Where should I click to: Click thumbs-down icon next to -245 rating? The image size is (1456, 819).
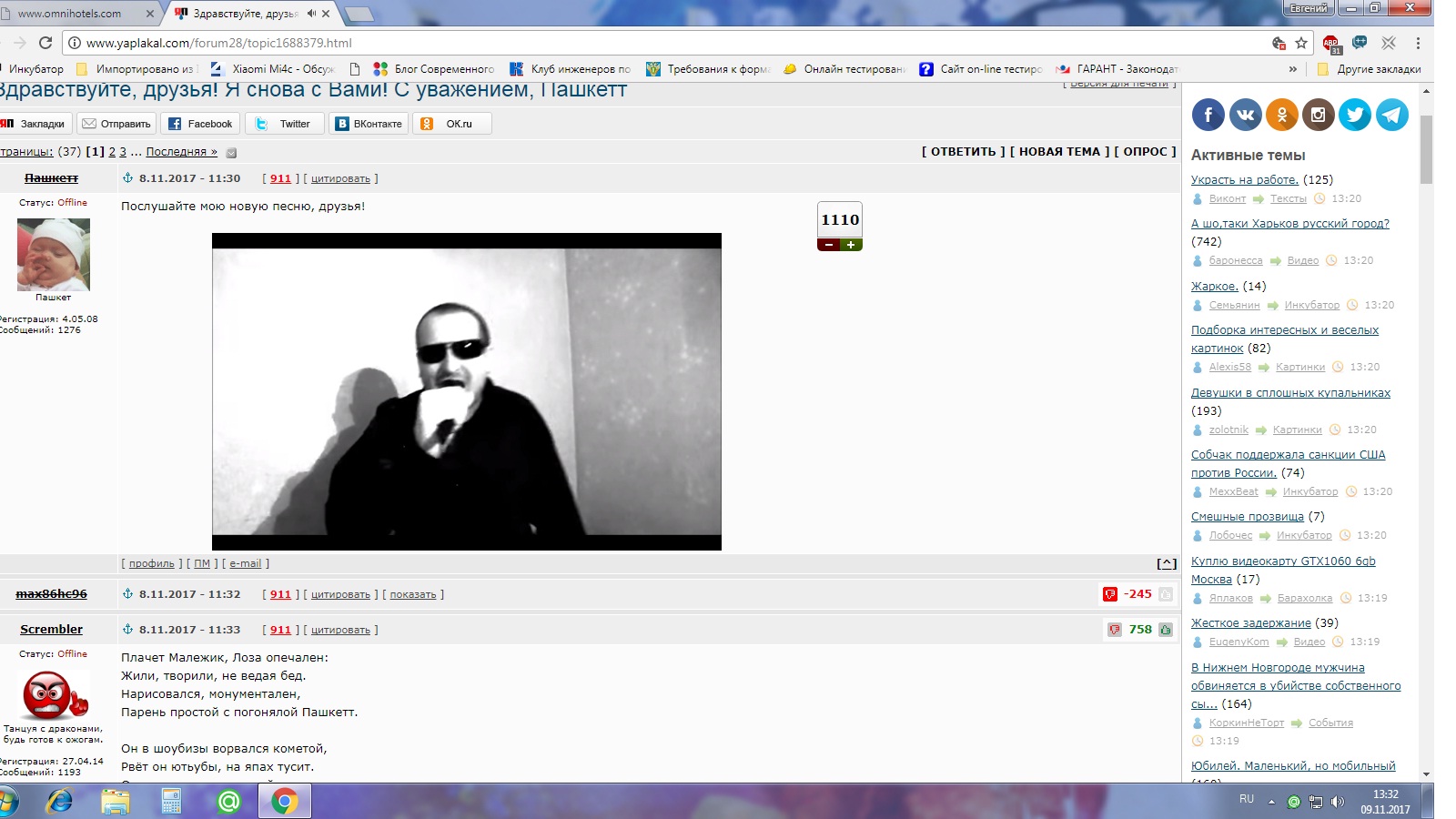(1110, 594)
